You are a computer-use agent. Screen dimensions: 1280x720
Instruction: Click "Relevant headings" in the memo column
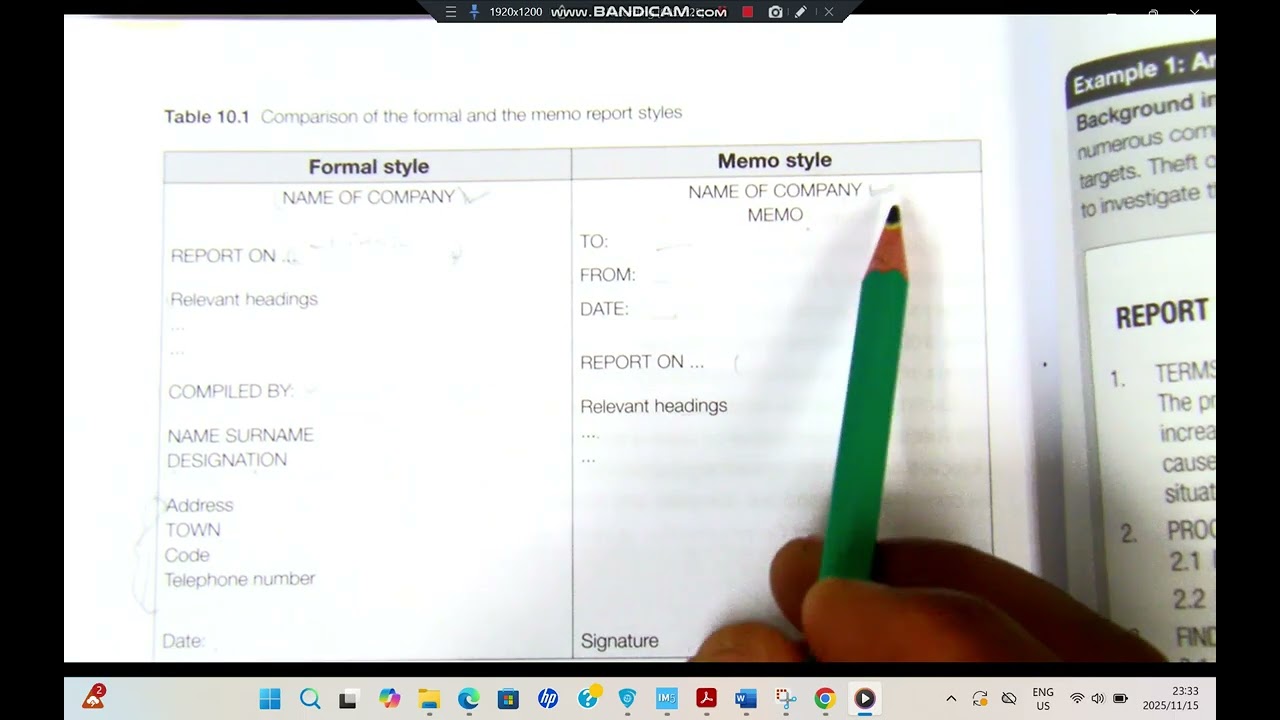pos(654,406)
